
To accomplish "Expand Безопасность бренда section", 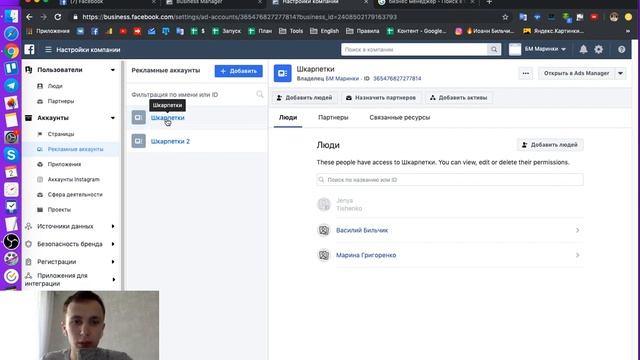I will 113,244.
